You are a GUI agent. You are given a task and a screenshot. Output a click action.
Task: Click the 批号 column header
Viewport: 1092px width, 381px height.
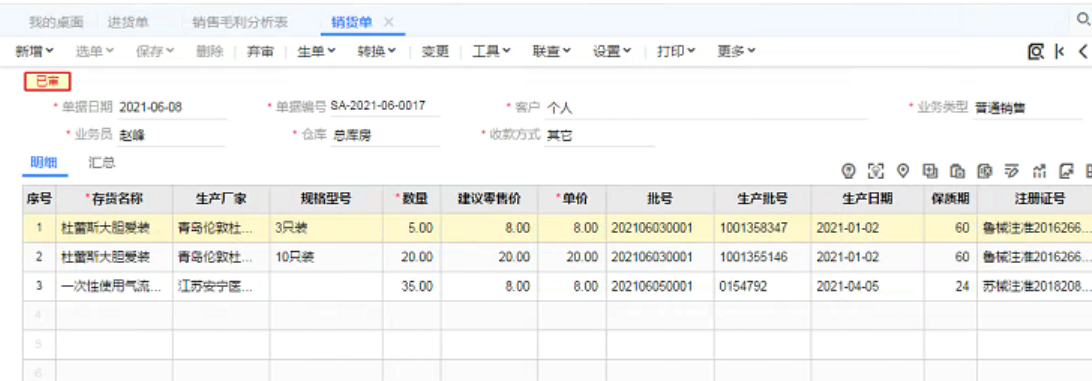coord(660,199)
